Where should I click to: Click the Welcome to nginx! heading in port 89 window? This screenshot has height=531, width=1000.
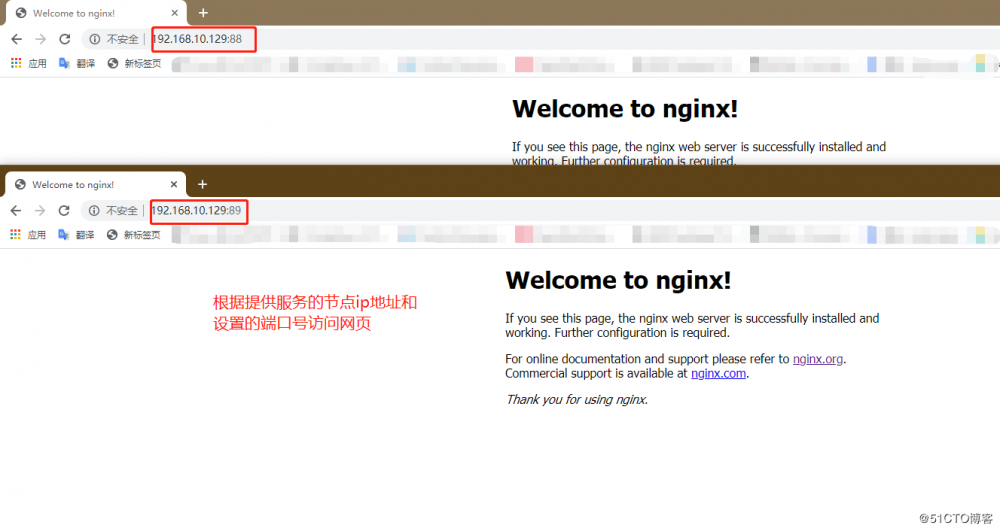click(x=618, y=280)
